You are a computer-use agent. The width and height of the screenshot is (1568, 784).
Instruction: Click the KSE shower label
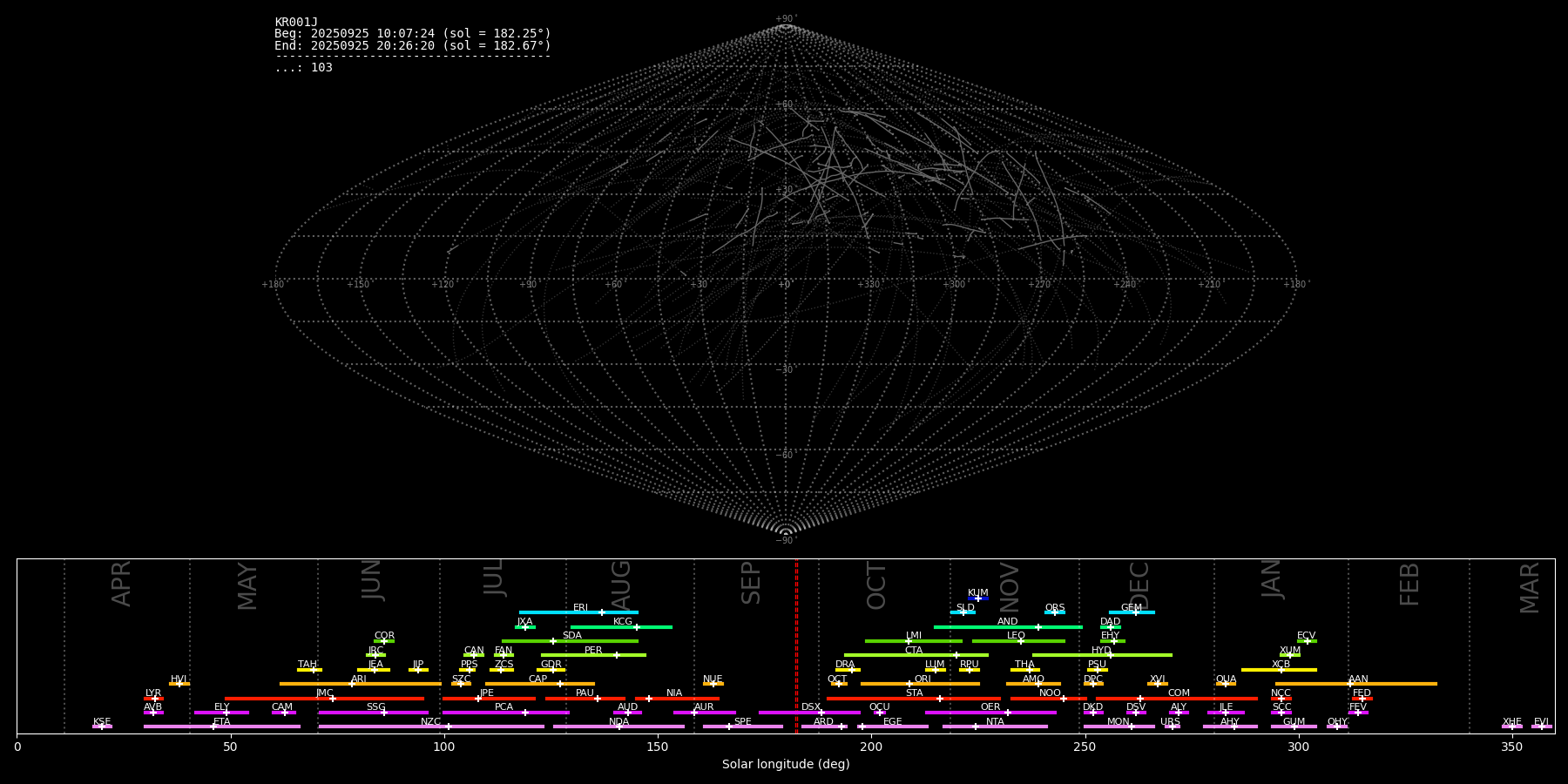tap(102, 722)
